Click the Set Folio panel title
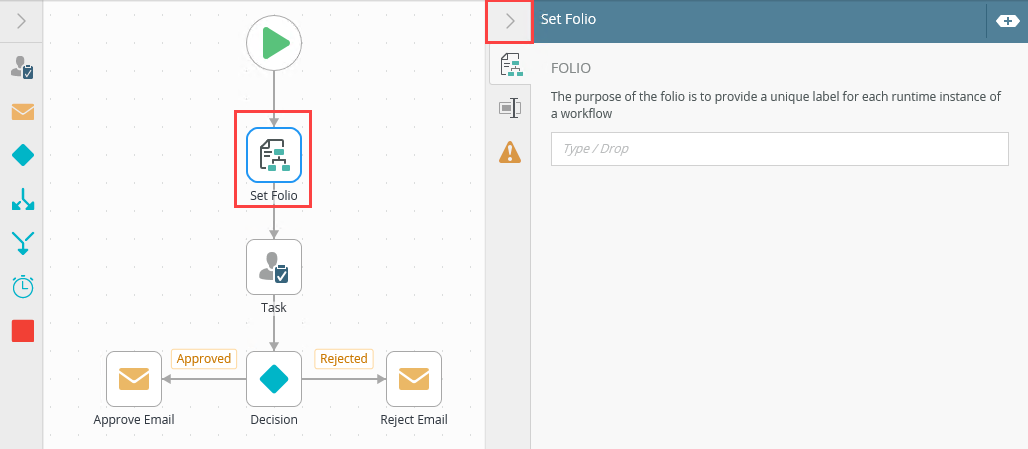 click(568, 19)
